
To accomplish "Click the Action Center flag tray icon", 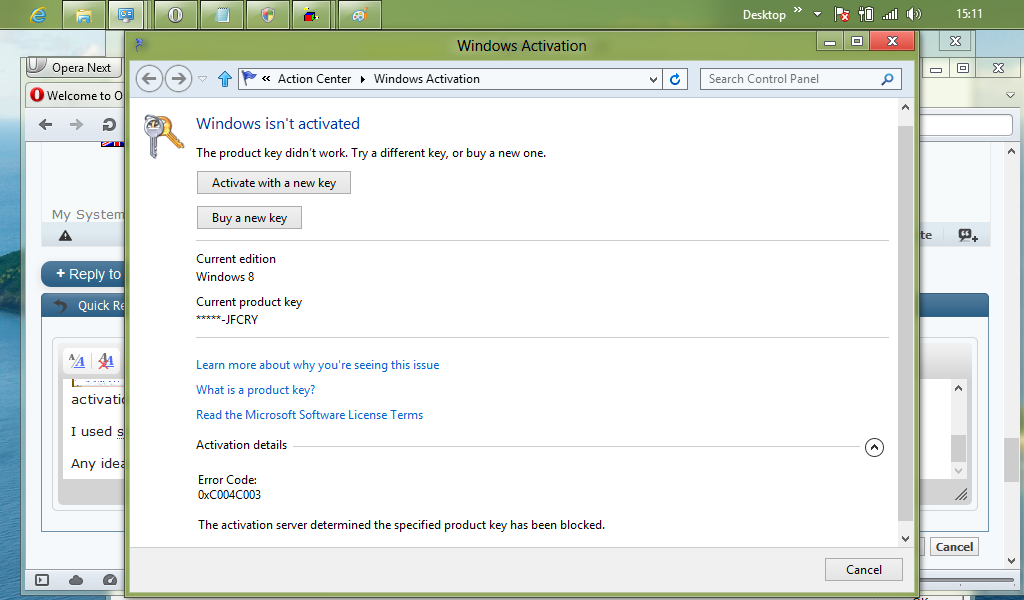I will coord(842,14).
